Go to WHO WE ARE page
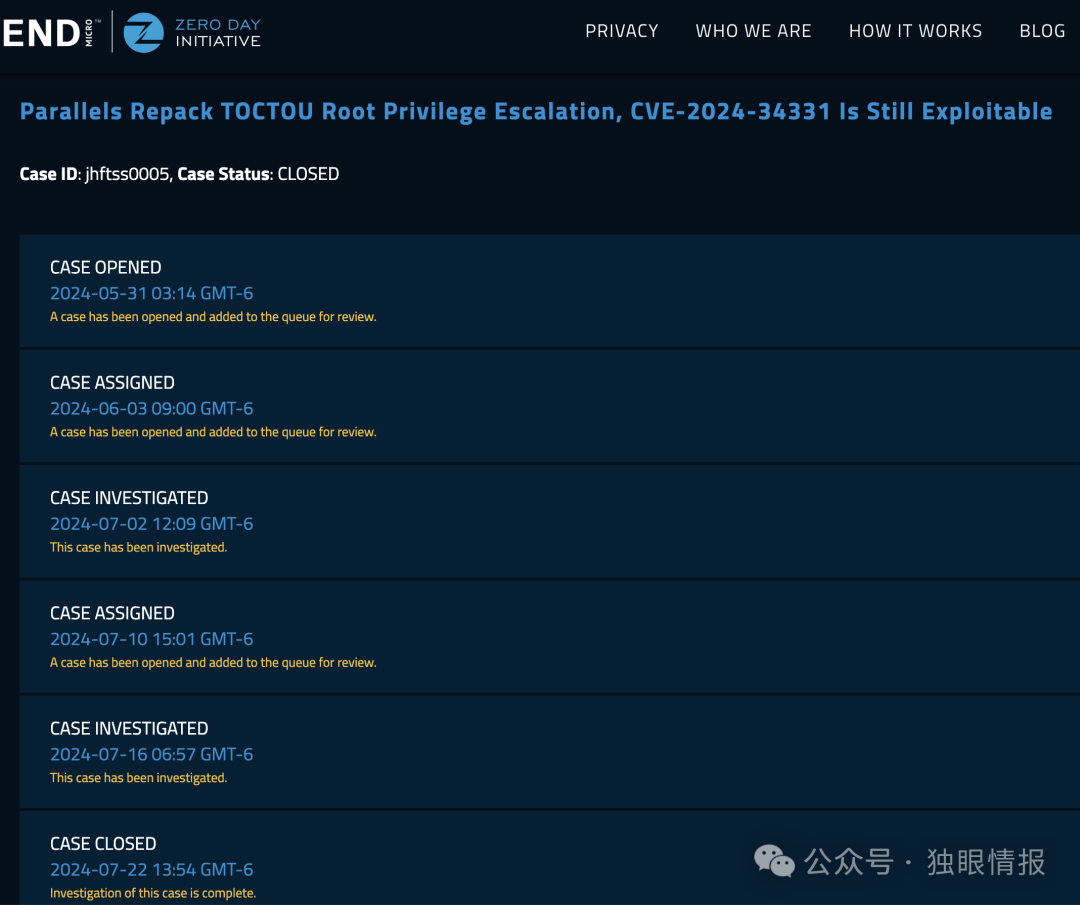The width and height of the screenshot is (1080, 905). (753, 31)
